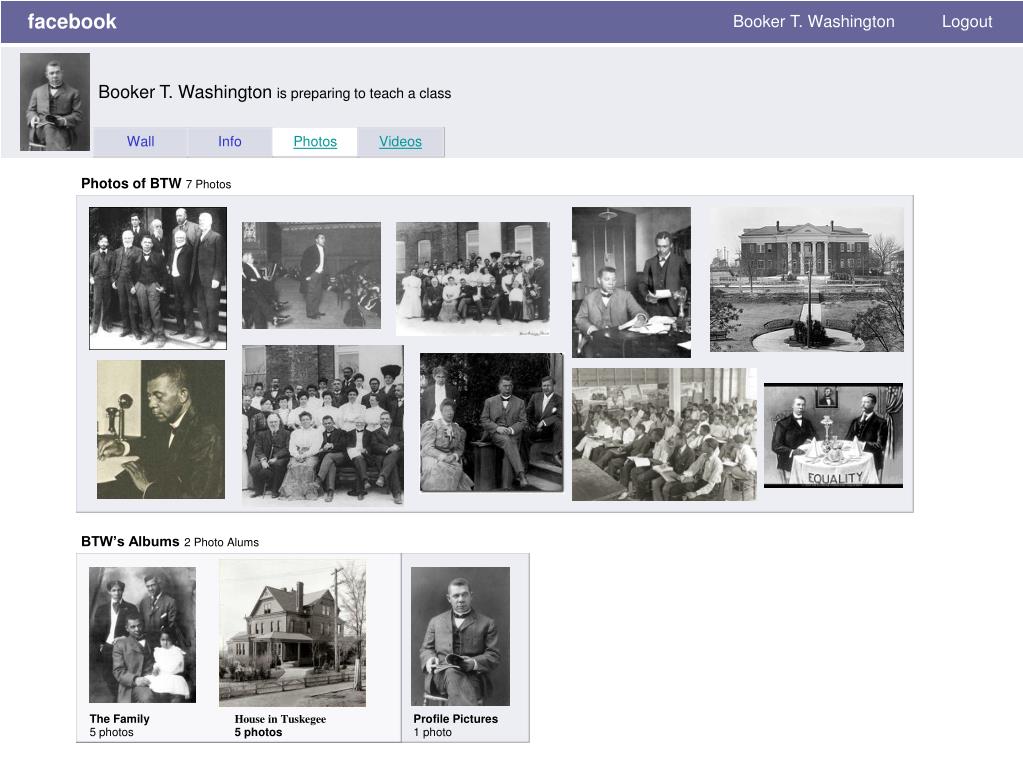Open photo of man beside candlestick telephone
The width and height of the screenshot is (1023, 767).
click(160, 430)
